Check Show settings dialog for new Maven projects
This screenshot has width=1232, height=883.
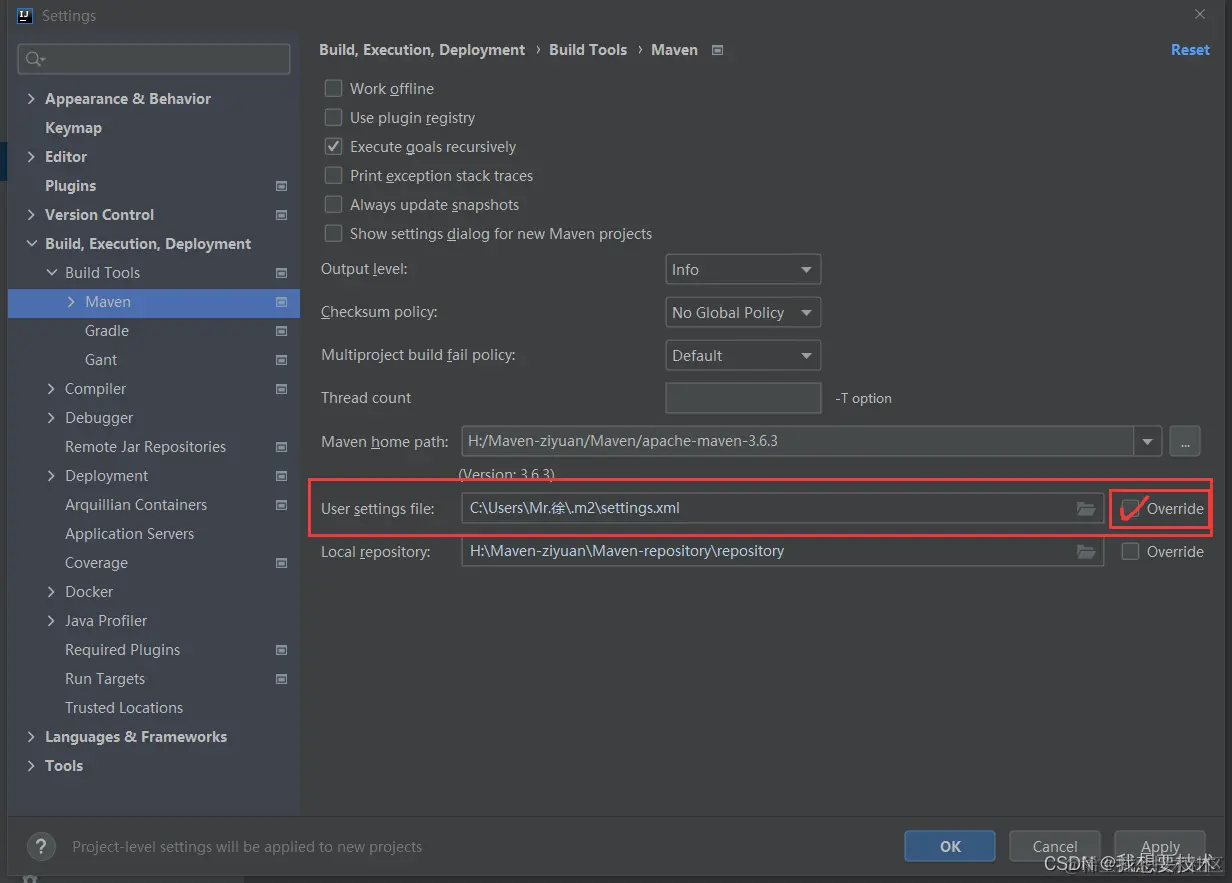click(x=333, y=234)
